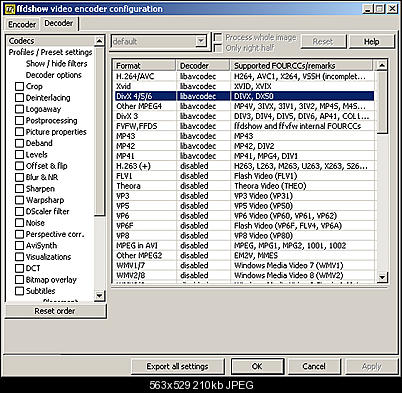The width and height of the screenshot is (402, 393).
Task: Confirm with the OK button
Action: [257, 366]
